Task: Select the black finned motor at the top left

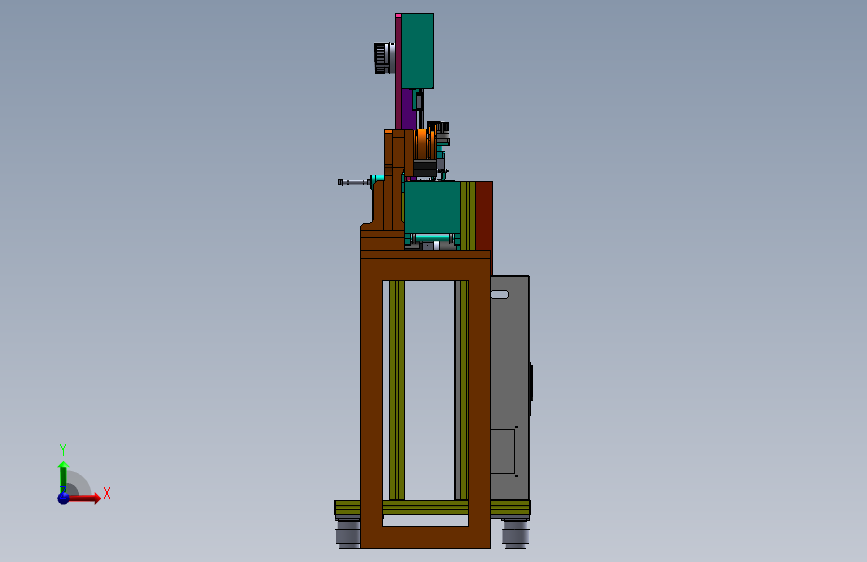Action: 382,58
